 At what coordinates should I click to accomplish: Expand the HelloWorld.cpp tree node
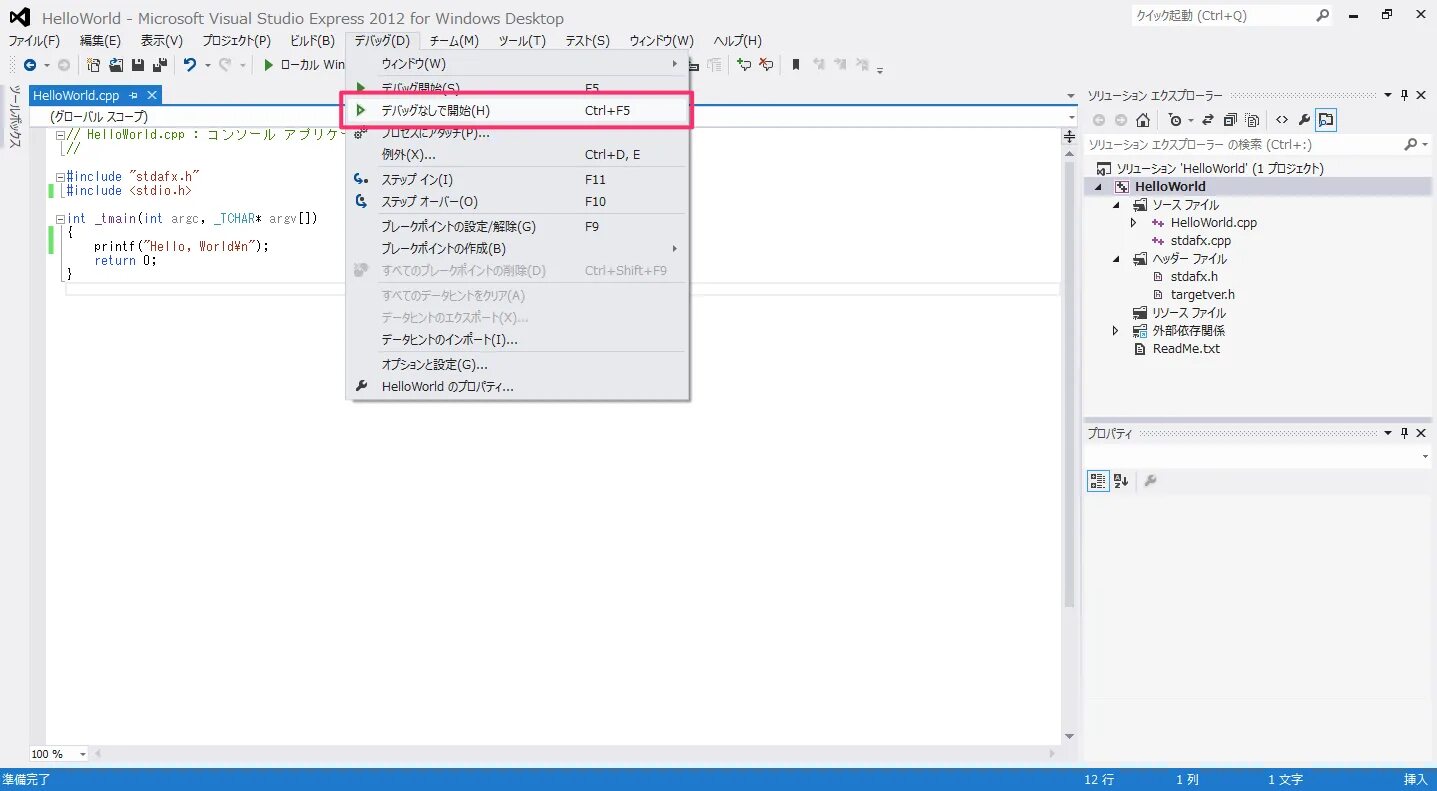point(1133,223)
